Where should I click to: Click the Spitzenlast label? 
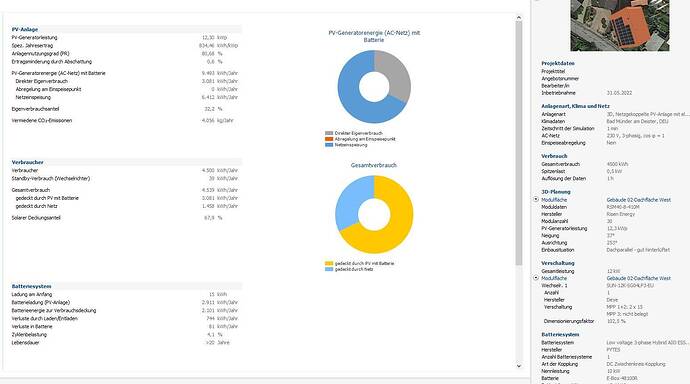click(x=553, y=171)
